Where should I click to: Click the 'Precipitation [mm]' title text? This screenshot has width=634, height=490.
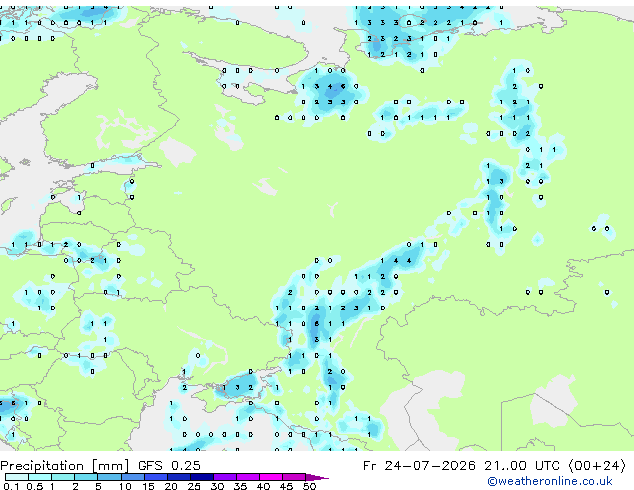65,466
